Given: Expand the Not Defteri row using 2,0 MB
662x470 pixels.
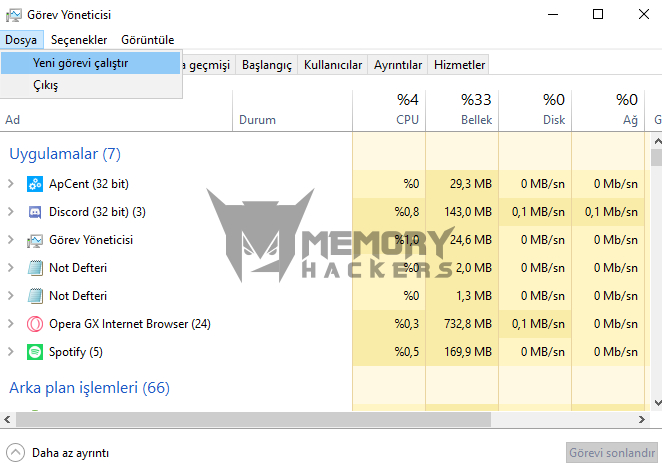Looking at the screenshot, I should click(x=11, y=268).
